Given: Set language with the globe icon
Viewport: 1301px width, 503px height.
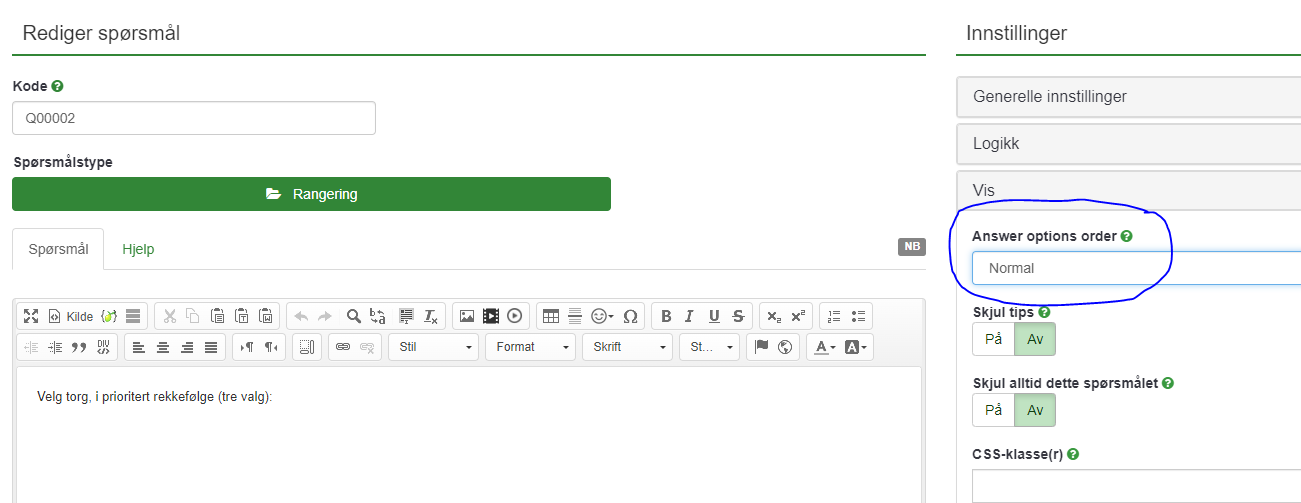Looking at the screenshot, I should click(785, 347).
